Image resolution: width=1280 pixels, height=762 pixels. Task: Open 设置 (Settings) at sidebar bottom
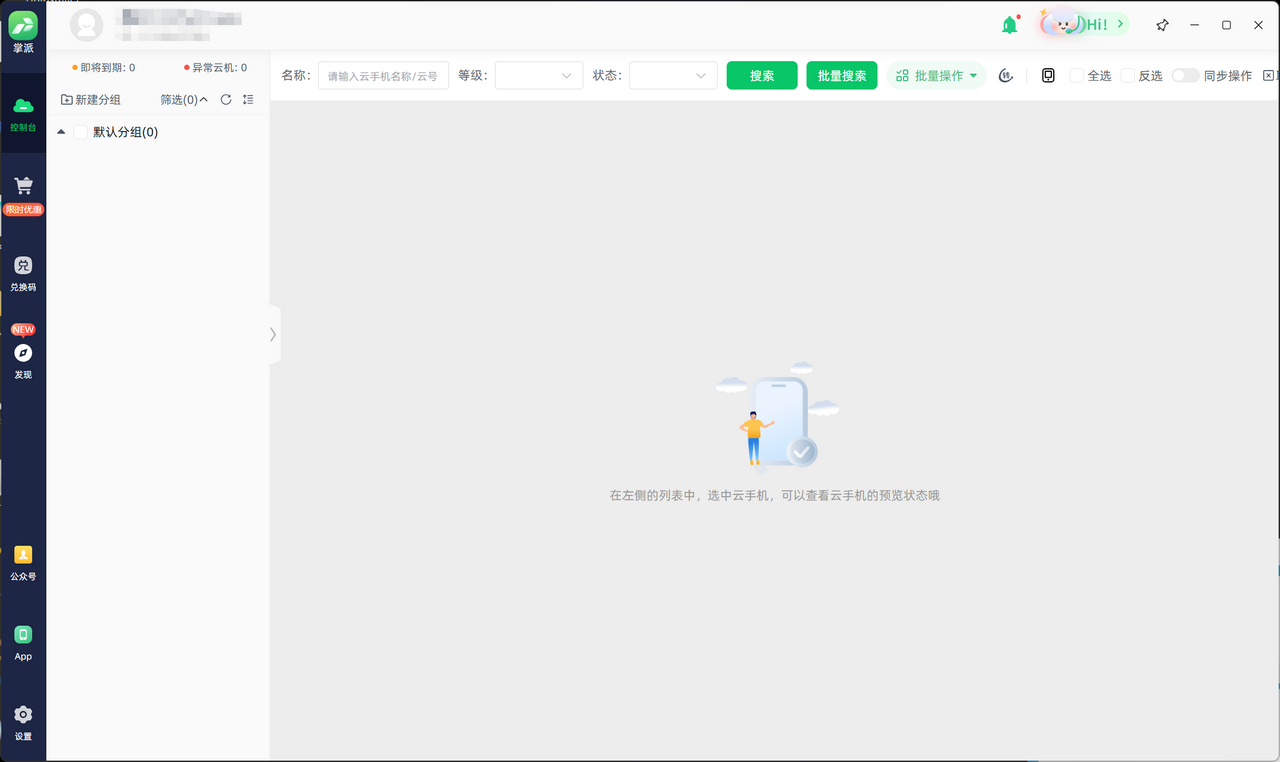click(23, 715)
